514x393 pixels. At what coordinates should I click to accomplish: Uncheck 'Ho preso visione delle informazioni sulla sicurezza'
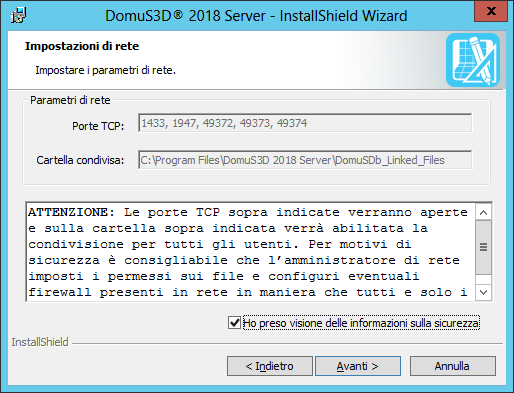coord(234,323)
